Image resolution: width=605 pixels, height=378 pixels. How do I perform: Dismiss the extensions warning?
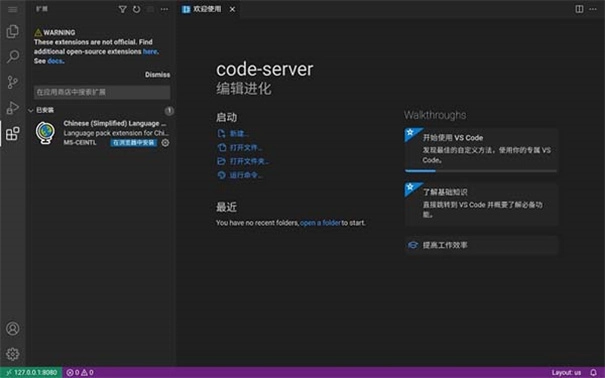(157, 75)
